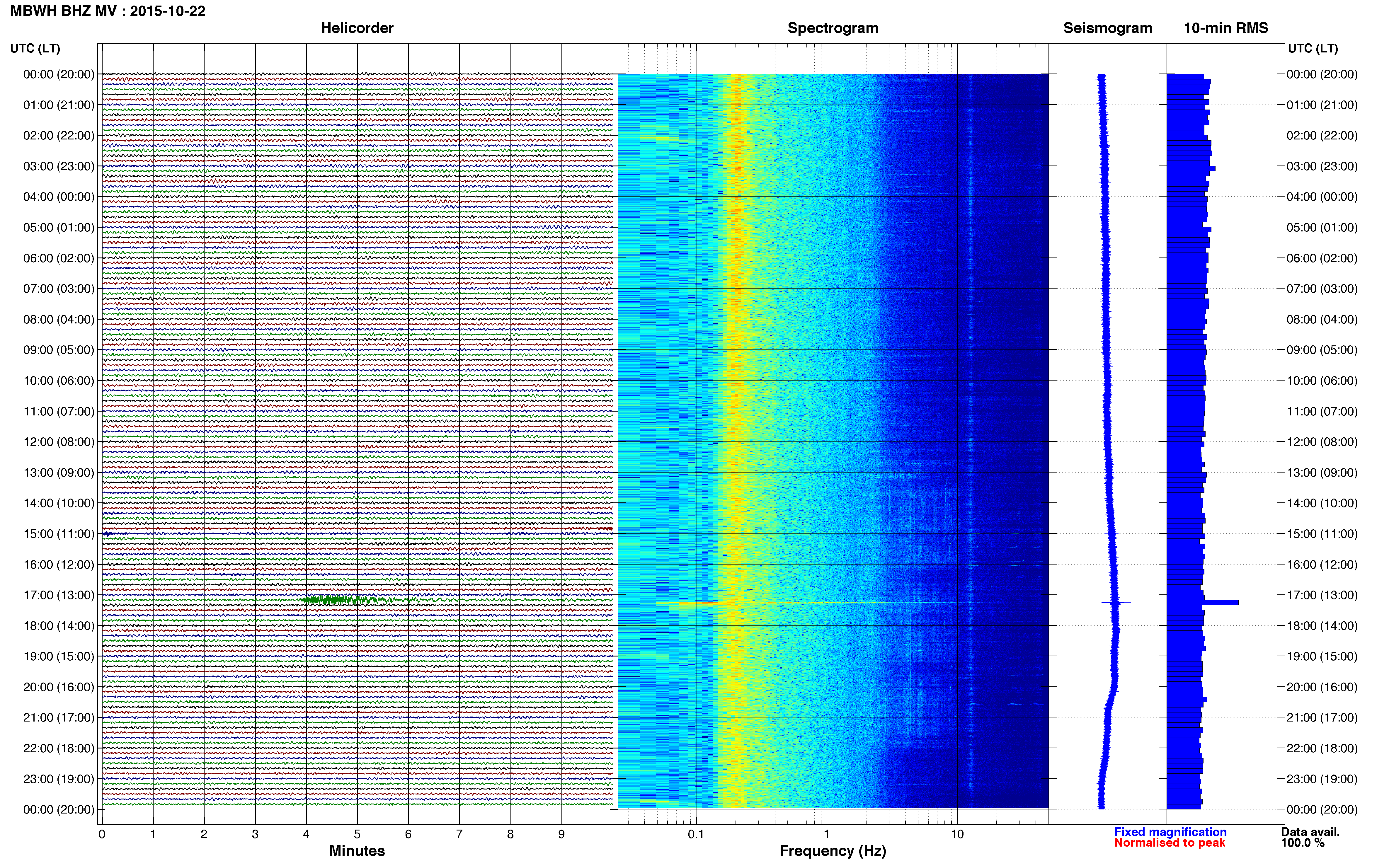Click left time label '14:00 (10:00)'

(x=59, y=504)
